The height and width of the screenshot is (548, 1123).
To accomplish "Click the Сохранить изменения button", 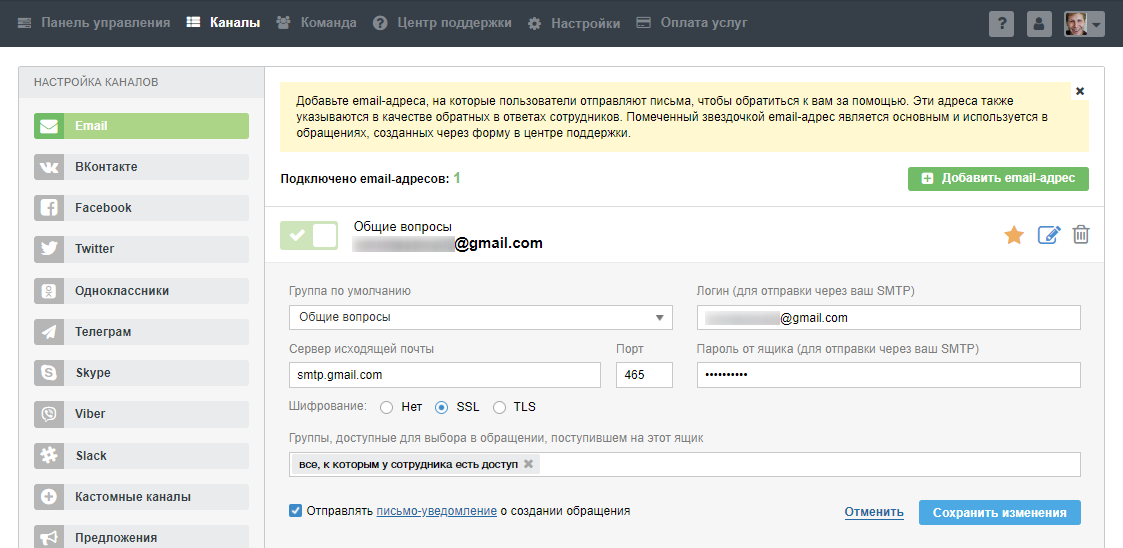I will point(999,513).
